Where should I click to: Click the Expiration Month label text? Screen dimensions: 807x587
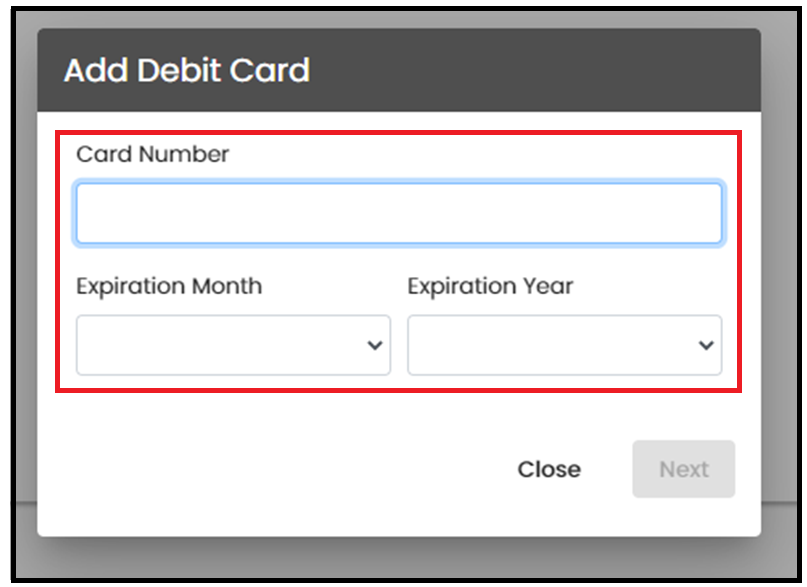pos(169,287)
